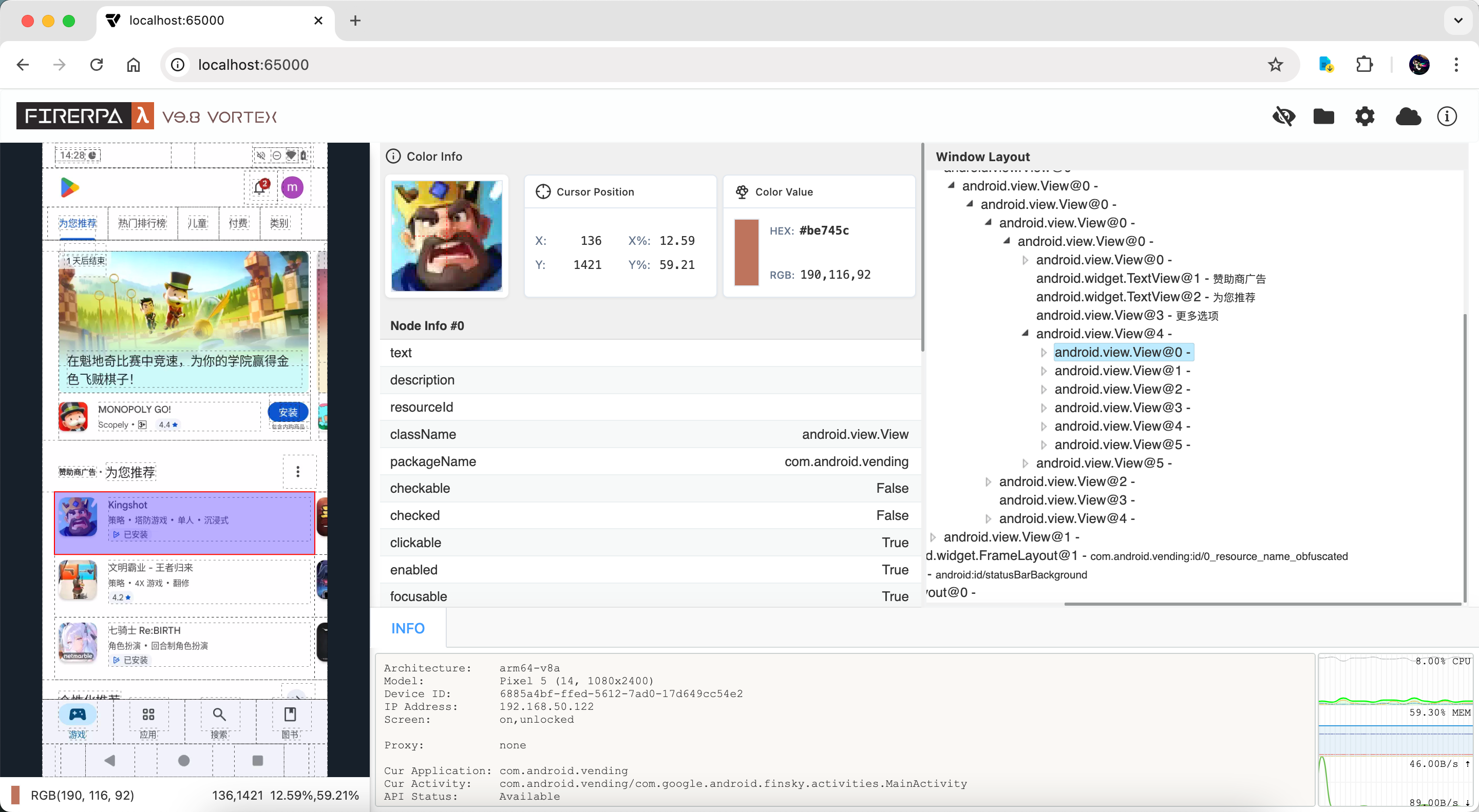Viewport: 1479px width, 812px height.
Task: Open the folder file browser icon
Action: pos(1323,117)
